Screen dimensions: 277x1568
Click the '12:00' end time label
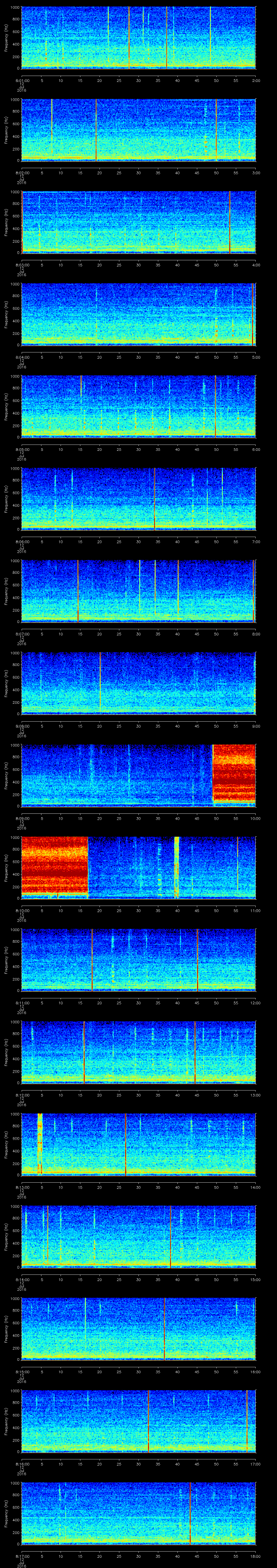pyautogui.click(x=255, y=1003)
